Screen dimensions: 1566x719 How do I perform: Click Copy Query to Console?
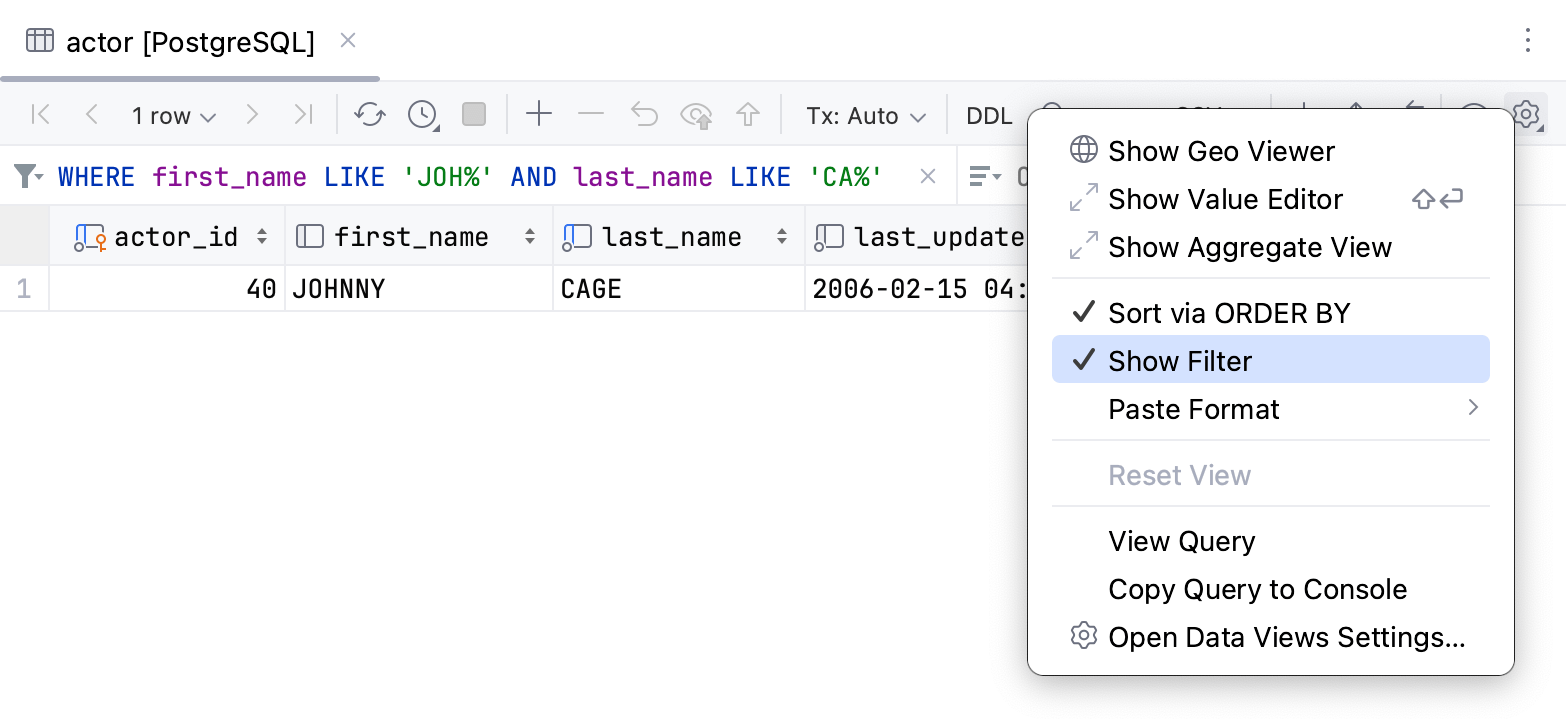pos(1257,589)
